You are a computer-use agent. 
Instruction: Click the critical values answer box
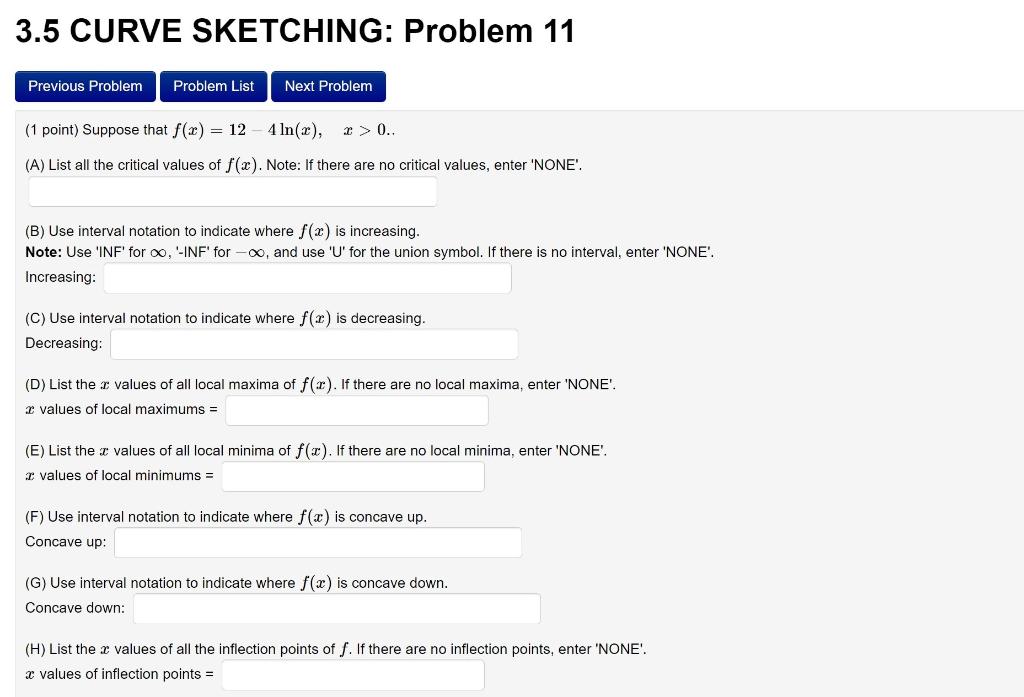point(232,191)
